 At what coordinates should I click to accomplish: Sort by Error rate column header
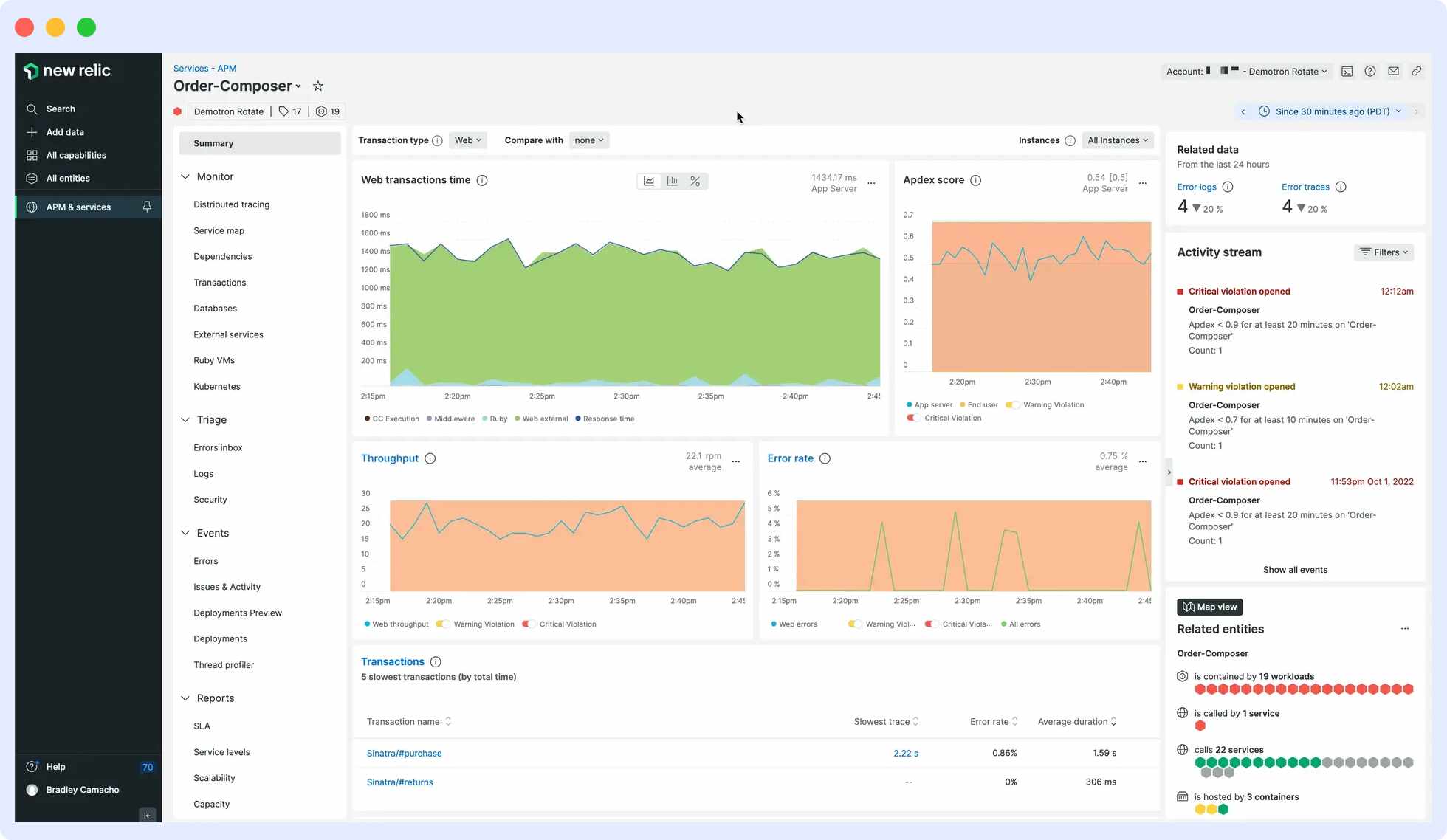(994, 722)
